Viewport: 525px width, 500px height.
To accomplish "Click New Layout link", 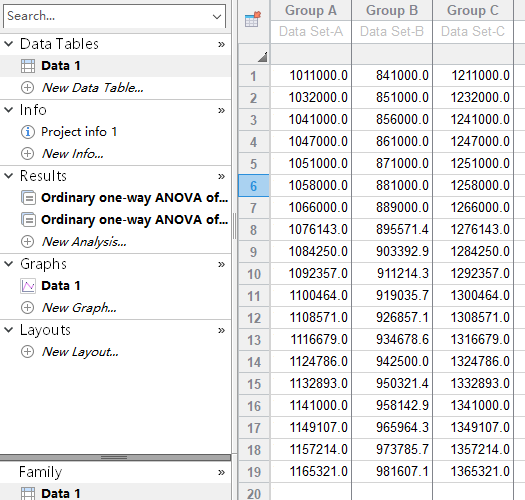I will coord(80,352).
